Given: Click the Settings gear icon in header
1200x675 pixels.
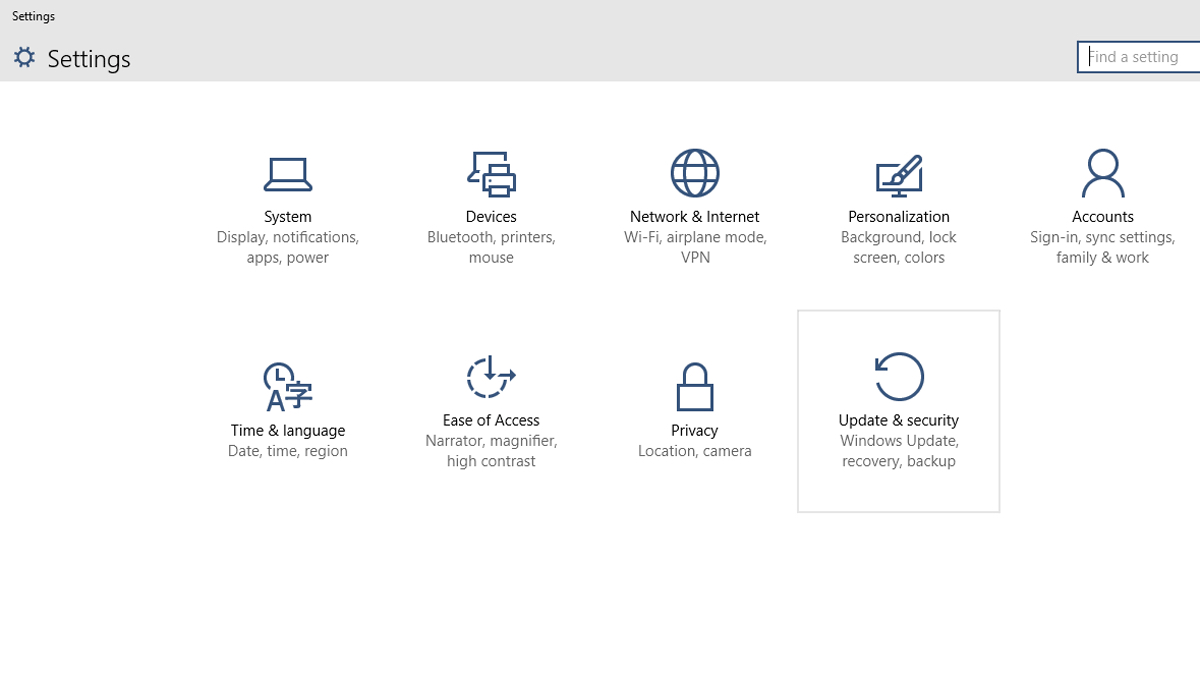Looking at the screenshot, I should 24,57.
